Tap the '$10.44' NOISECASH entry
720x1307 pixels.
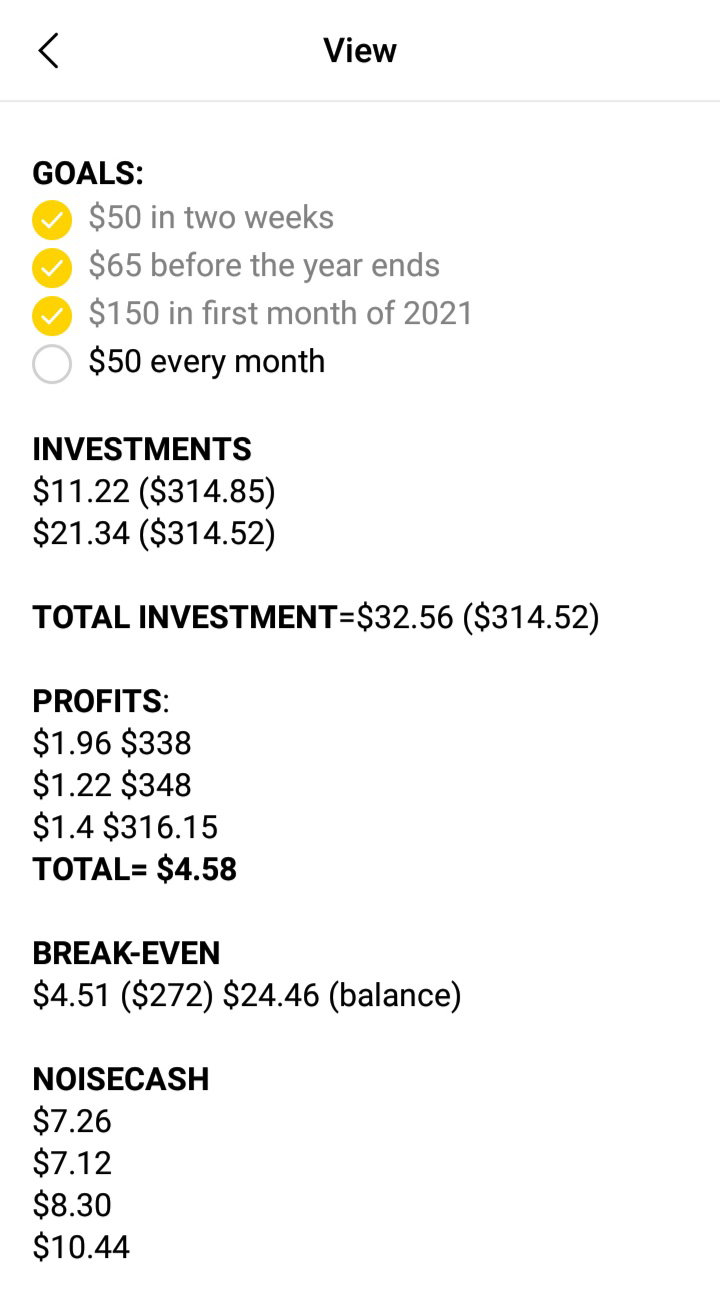click(x=81, y=1247)
